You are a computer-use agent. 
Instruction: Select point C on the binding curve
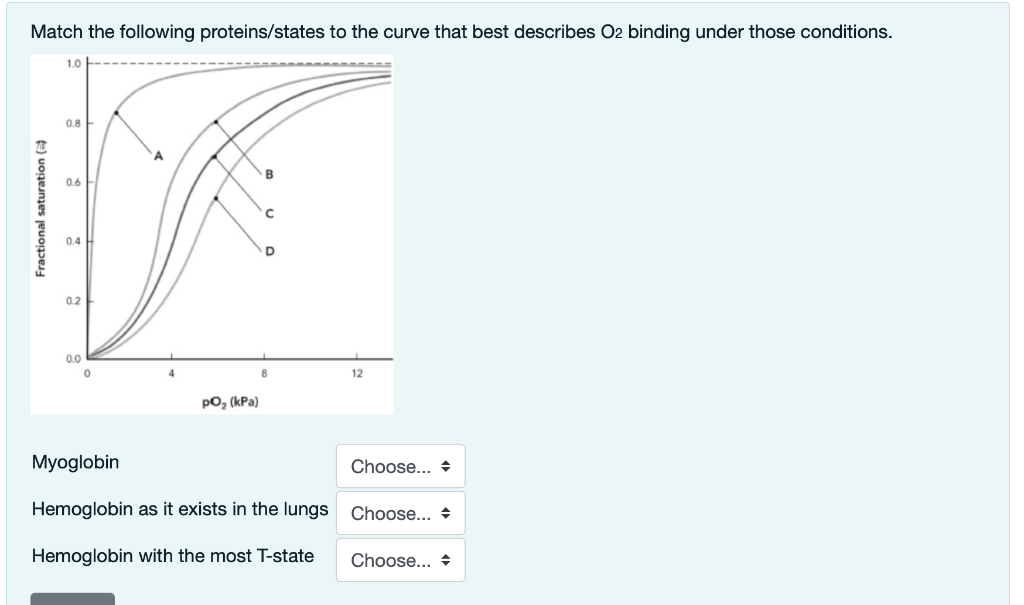click(x=270, y=212)
